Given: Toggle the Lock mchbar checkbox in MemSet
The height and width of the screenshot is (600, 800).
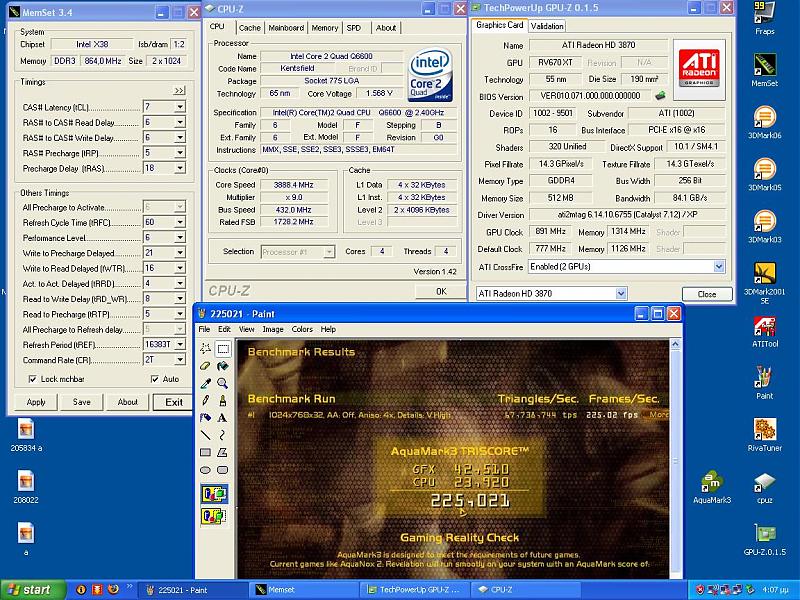Looking at the screenshot, I should [33, 379].
